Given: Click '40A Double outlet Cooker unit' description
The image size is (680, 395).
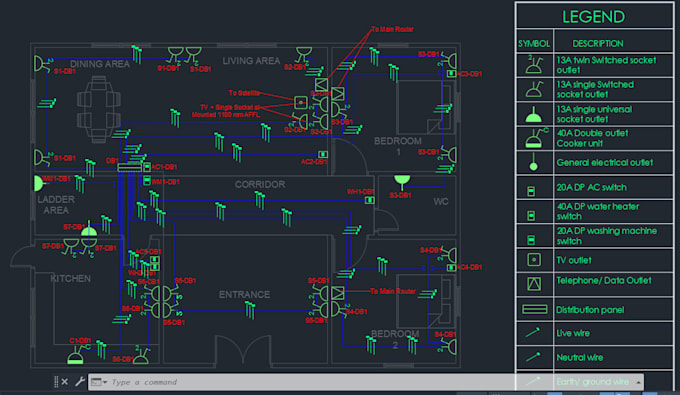Looking at the screenshot, I should click(x=592, y=138).
